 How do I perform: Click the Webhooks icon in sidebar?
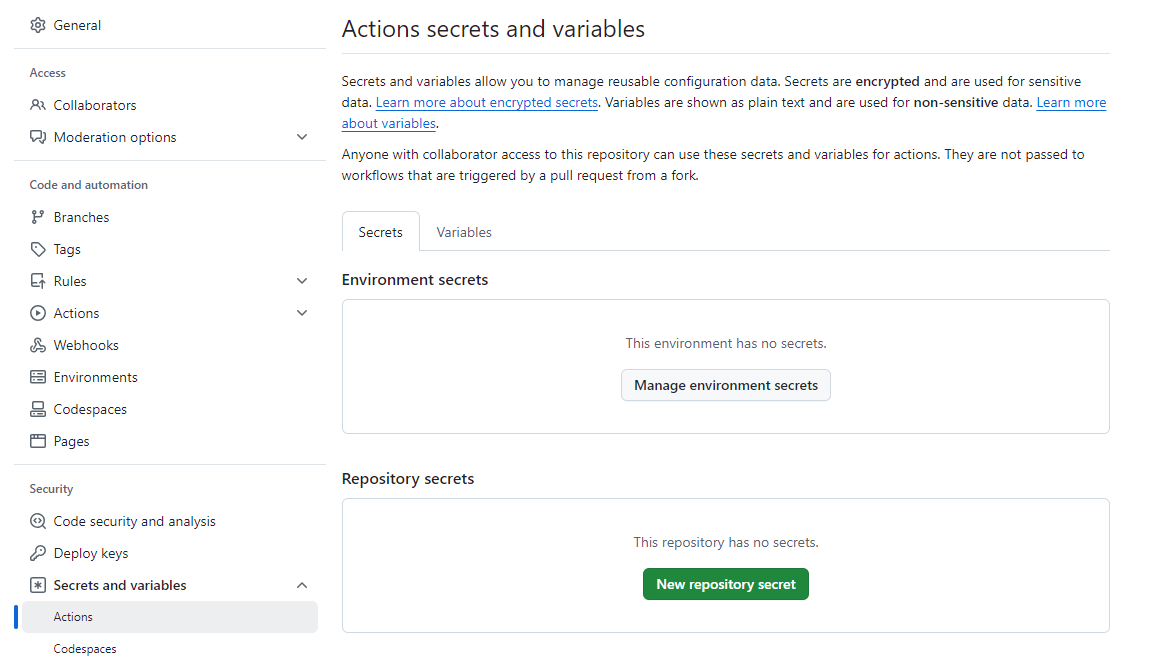(x=38, y=345)
